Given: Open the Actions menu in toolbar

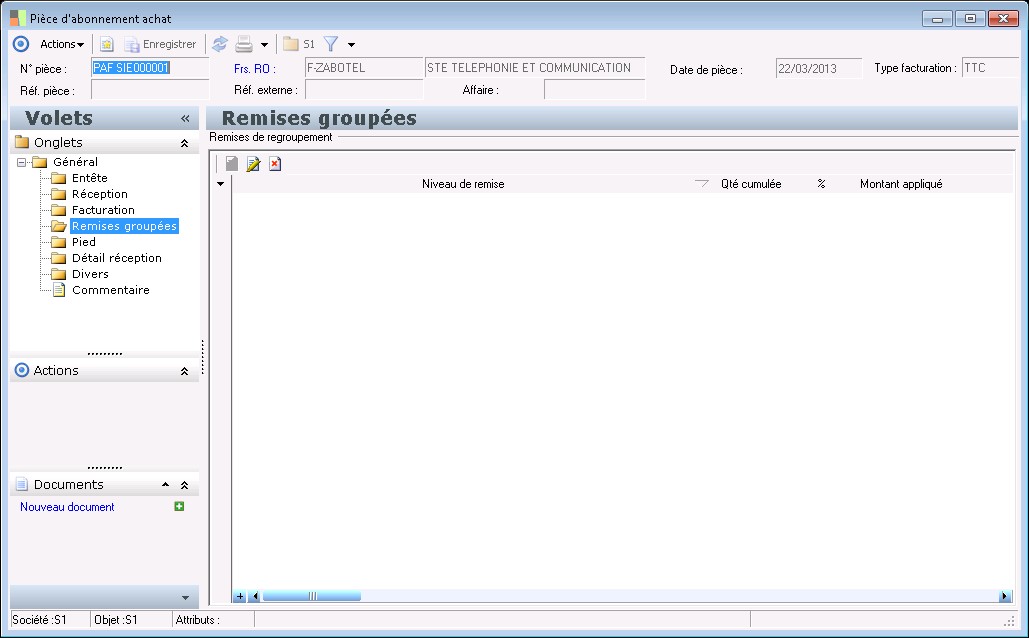Looking at the screenshot, I should pos(62,44).
